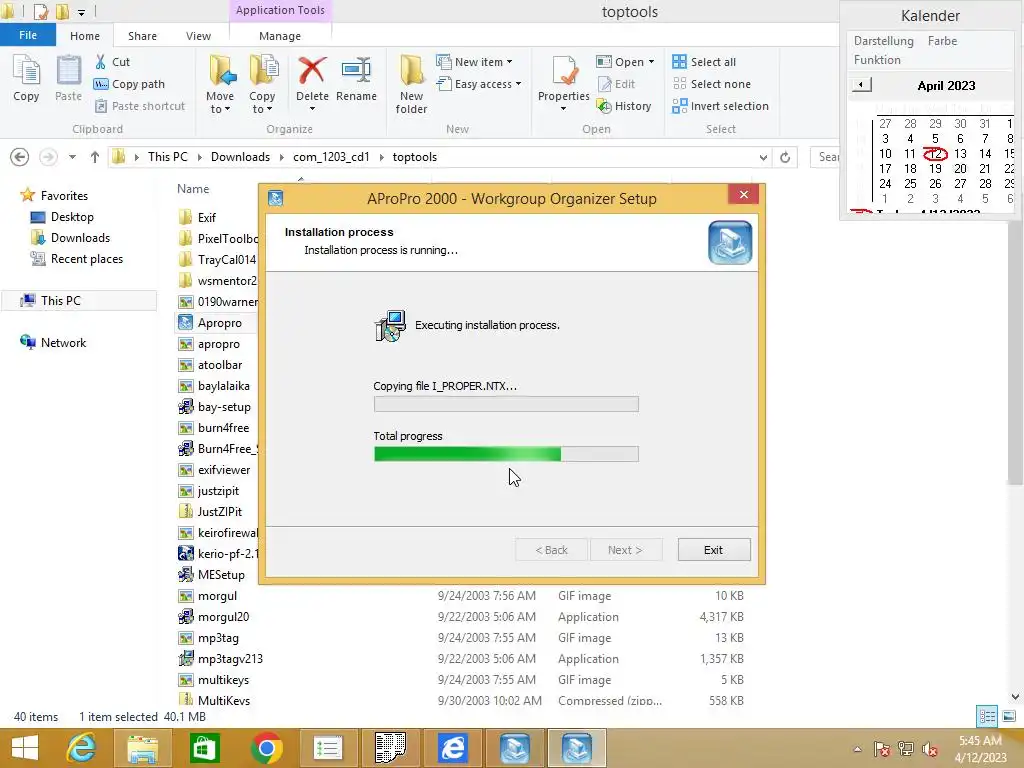
Task: Select Network in the navigation pane
Action: coord(63,343)
